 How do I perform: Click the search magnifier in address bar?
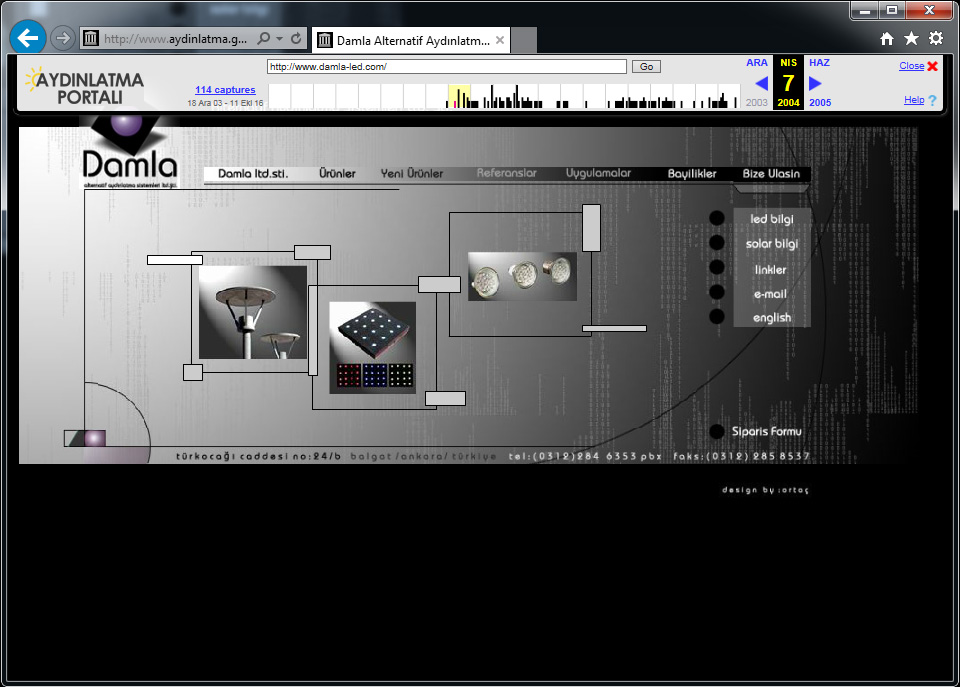coord(263,39)
